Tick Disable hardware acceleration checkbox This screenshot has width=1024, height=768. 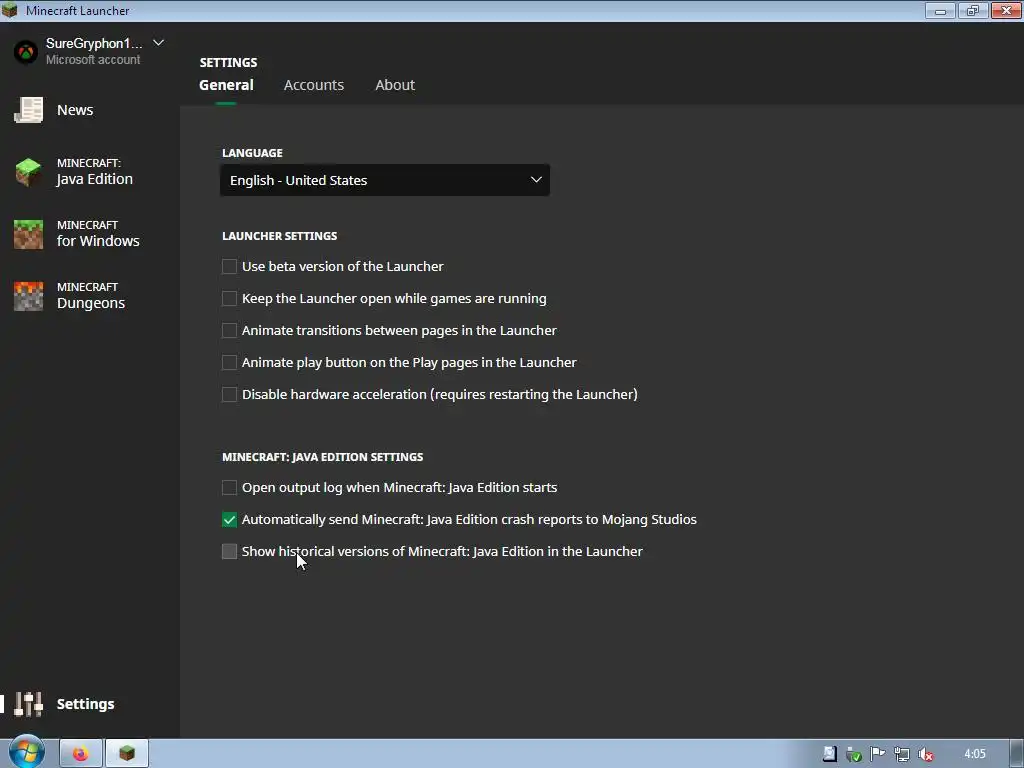click(x=229, y=394)
